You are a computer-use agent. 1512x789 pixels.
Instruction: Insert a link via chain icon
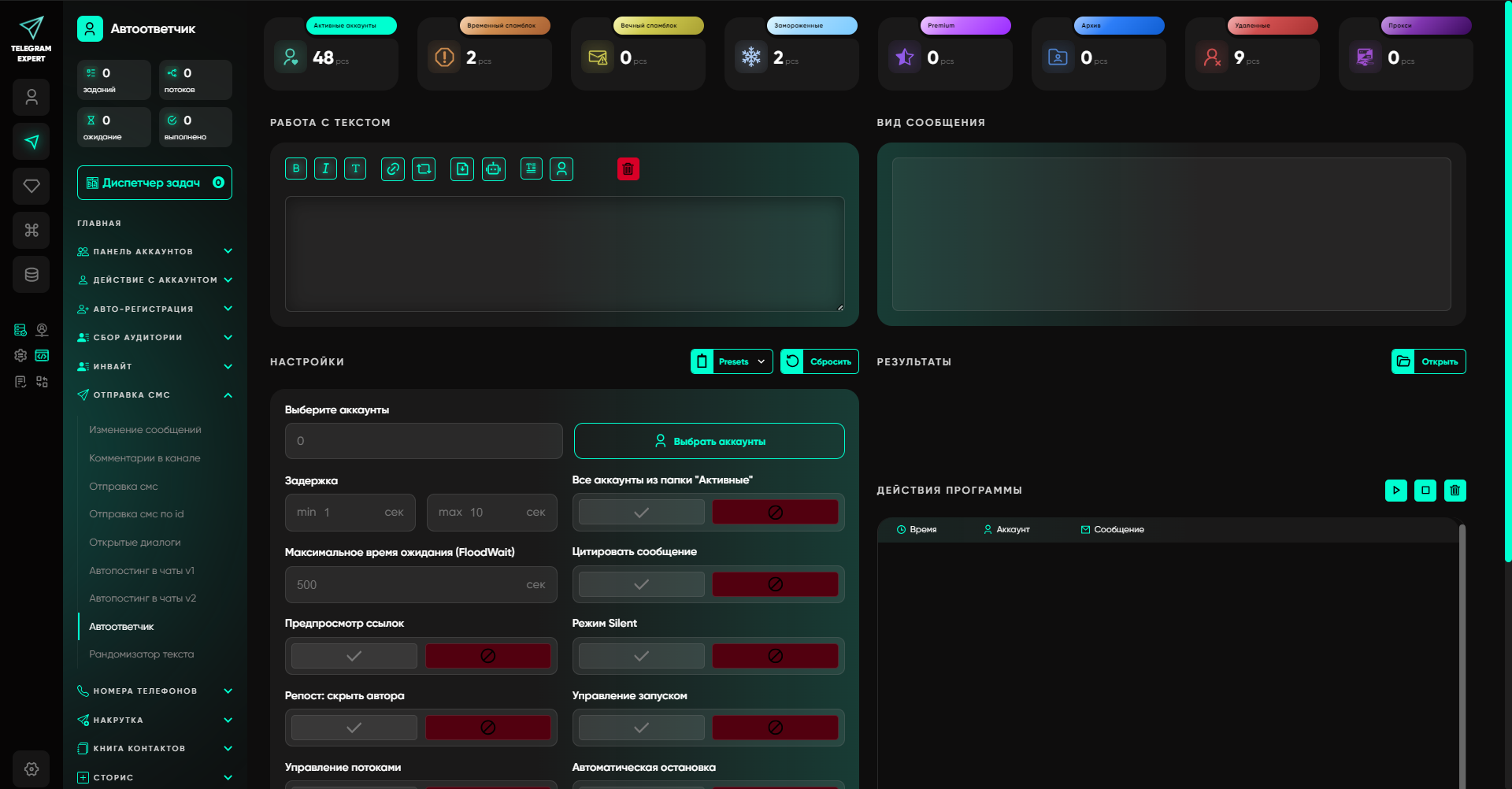[393, 169]
